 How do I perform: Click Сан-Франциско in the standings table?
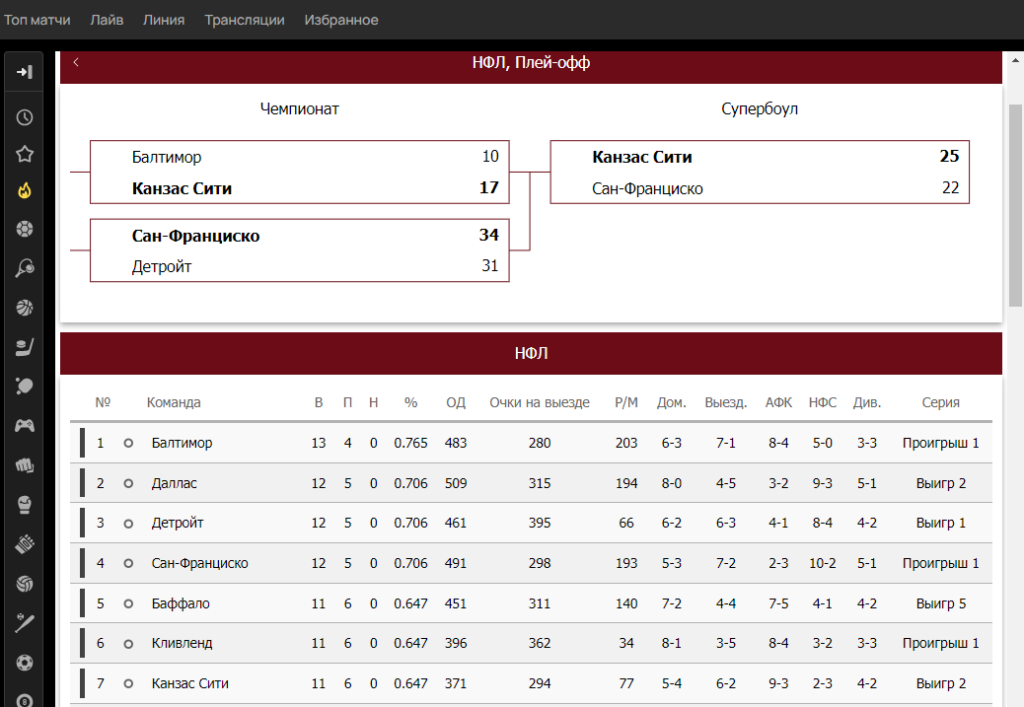click(200, 563)
